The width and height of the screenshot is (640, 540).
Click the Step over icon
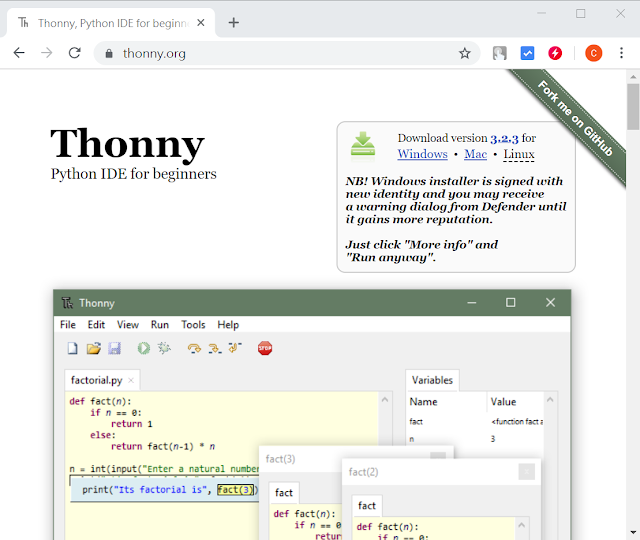coord(194,348)
